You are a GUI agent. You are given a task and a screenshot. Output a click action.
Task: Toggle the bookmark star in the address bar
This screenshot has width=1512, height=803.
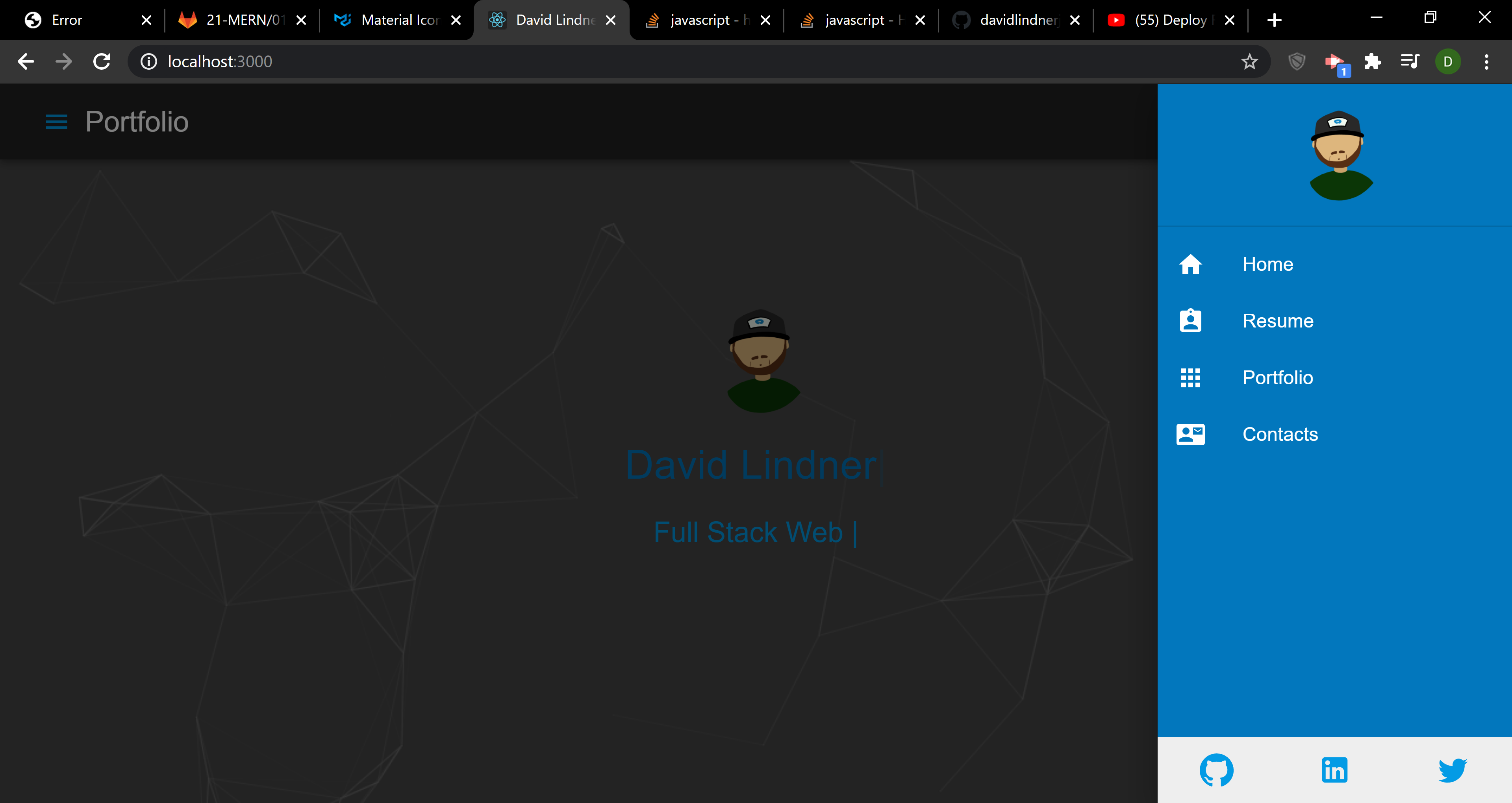(1249, 61)
